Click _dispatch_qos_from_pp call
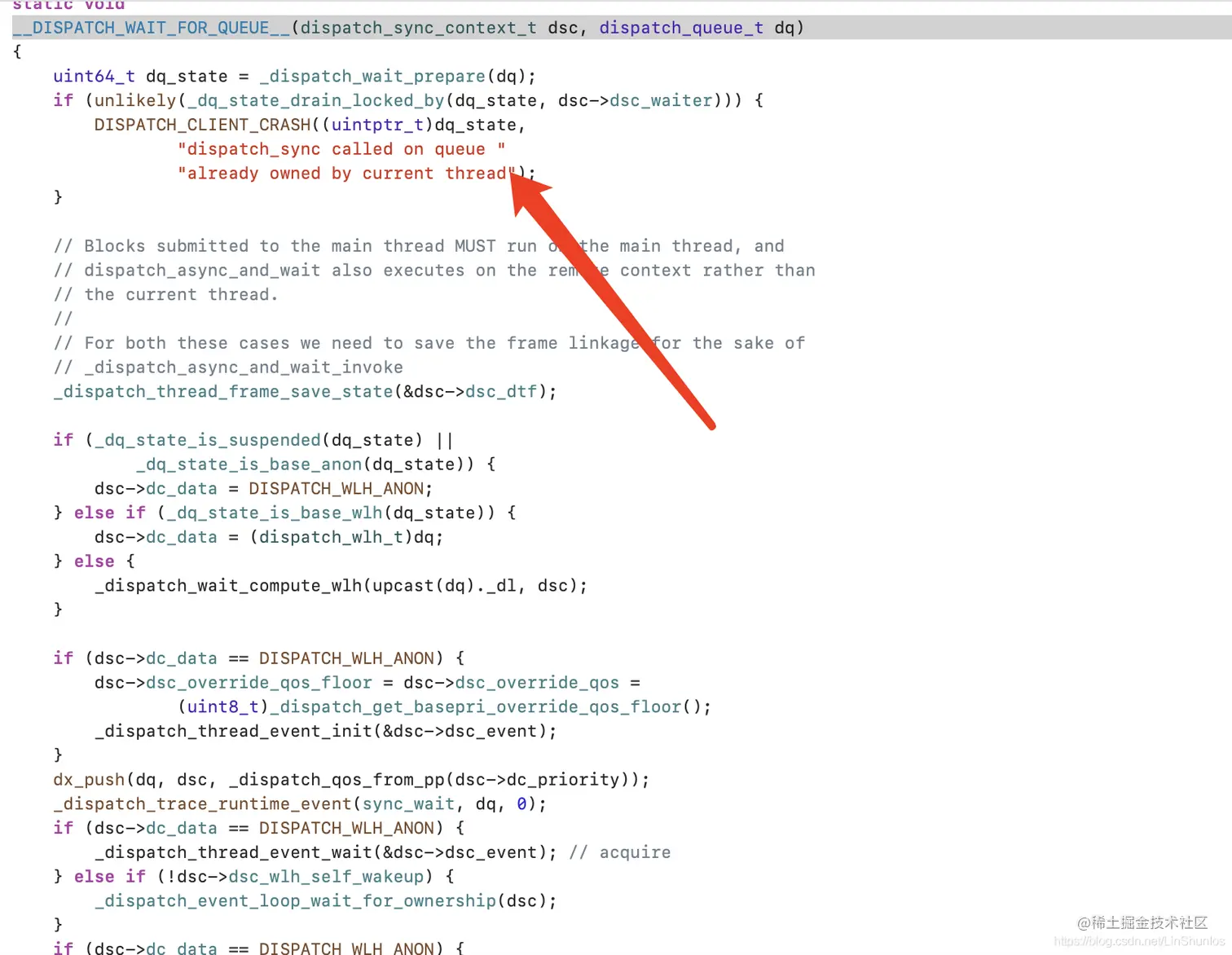The width and height of the screenshot is (1232, 955). pos(337,780)
